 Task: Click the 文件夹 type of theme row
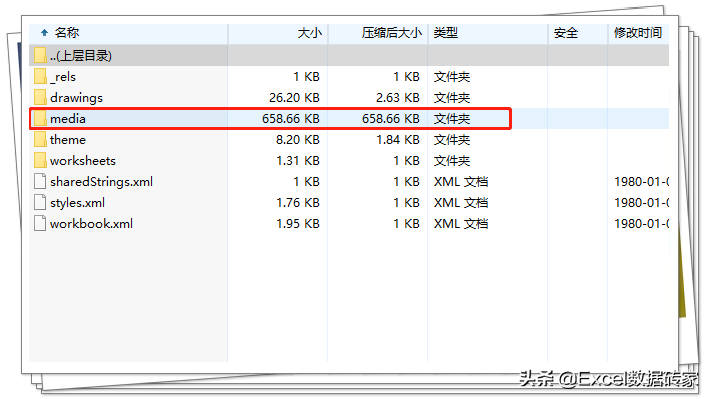[452, 139]
